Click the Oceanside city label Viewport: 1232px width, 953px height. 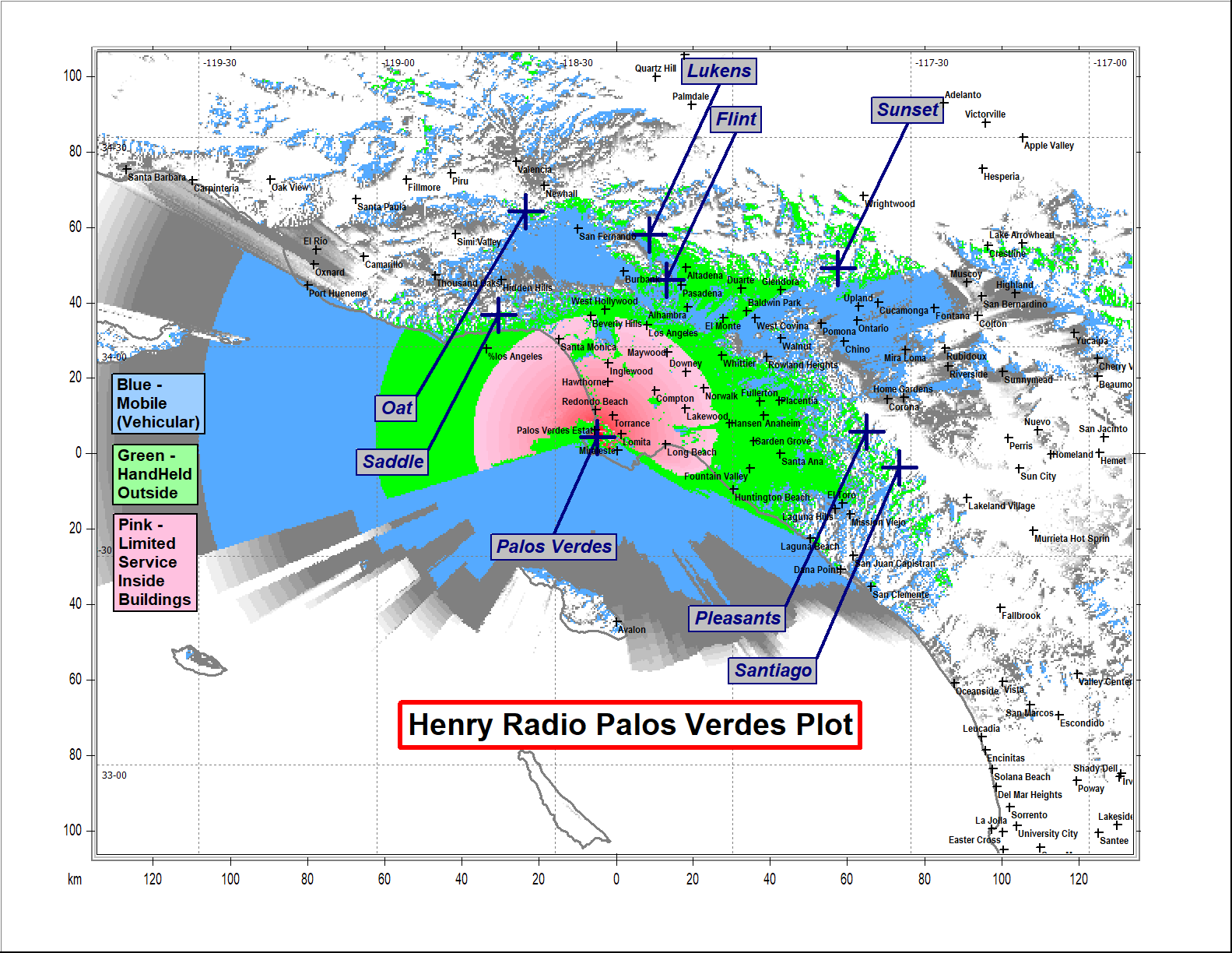[x=977, y=691]
